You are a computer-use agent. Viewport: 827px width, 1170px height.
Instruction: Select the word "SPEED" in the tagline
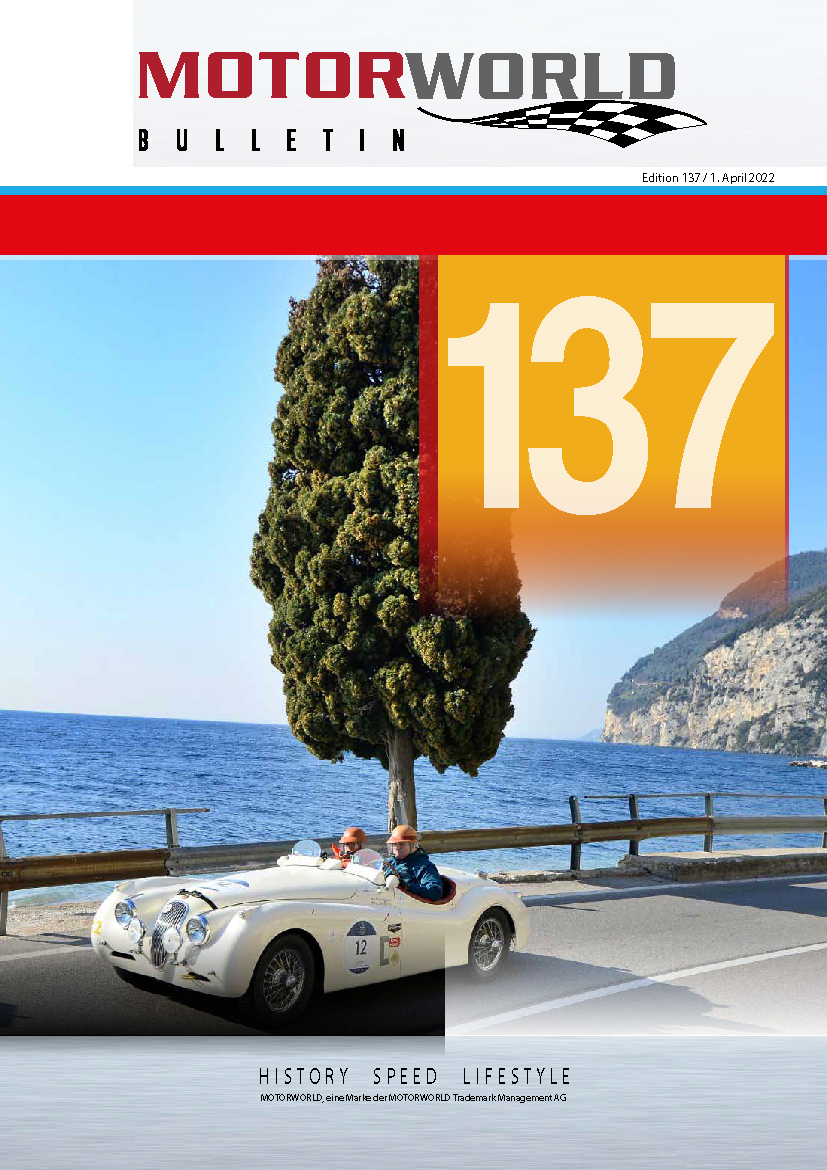405,1076
